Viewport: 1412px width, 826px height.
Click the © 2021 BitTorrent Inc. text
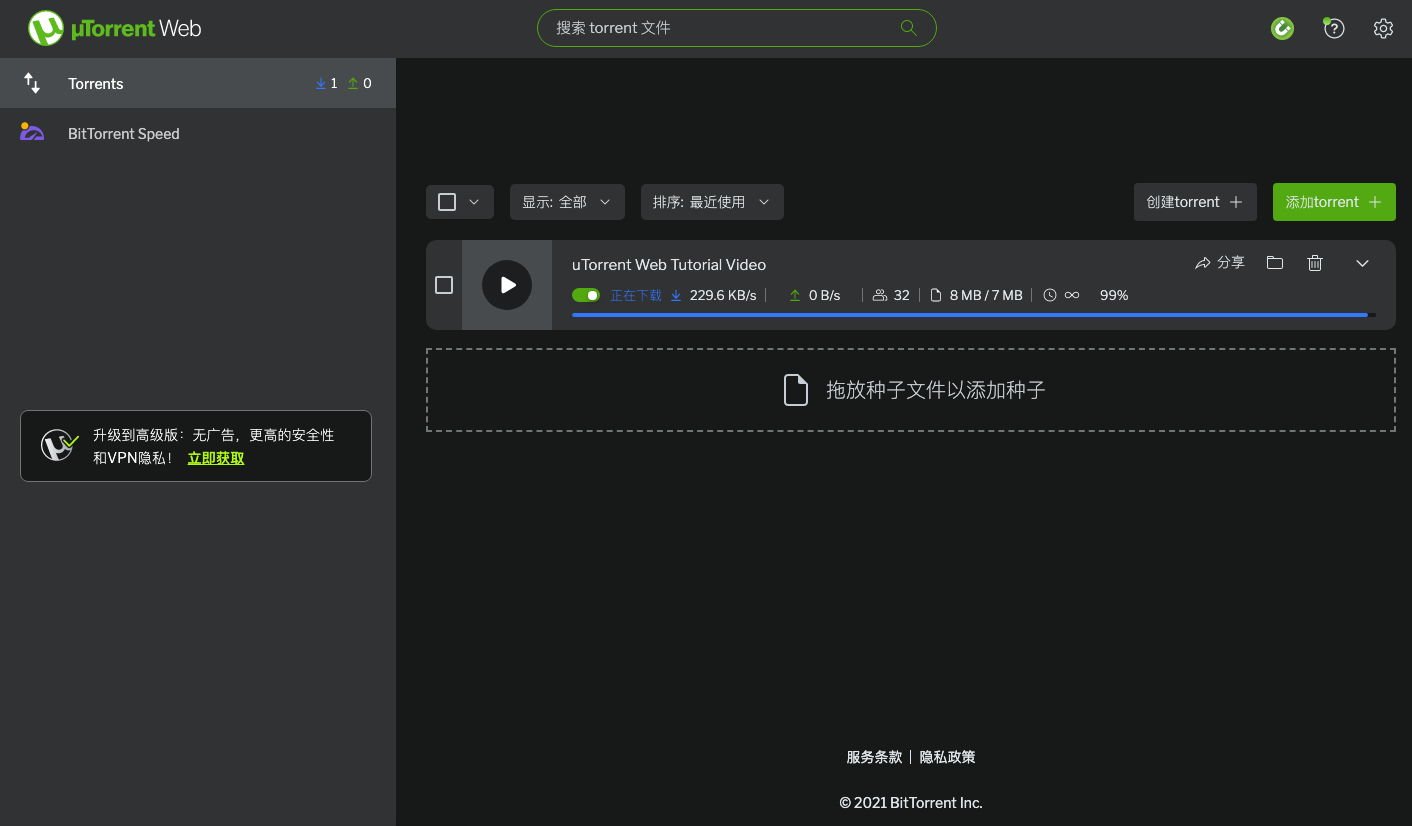[x=911, y=803]
